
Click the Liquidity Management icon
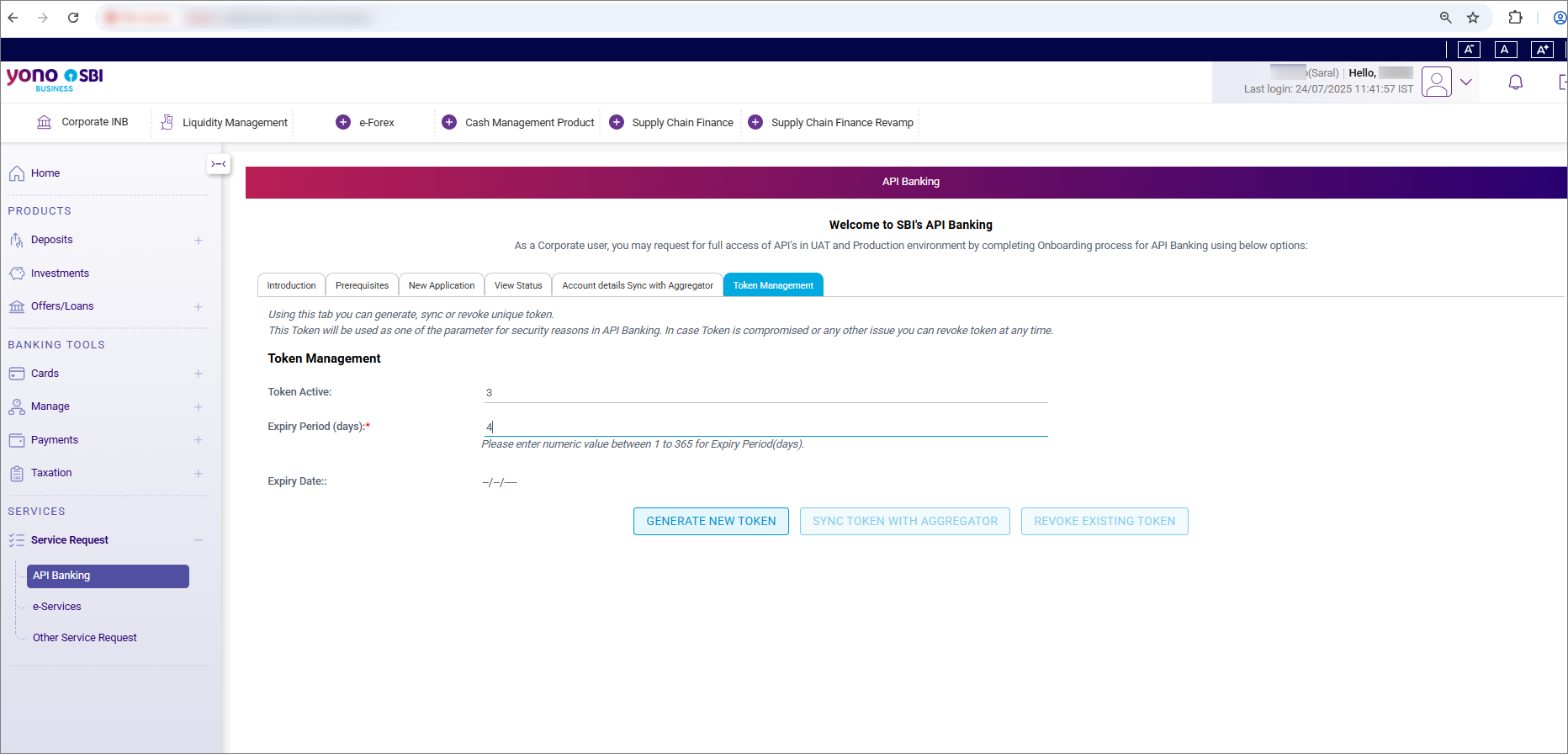coord(167,122)
